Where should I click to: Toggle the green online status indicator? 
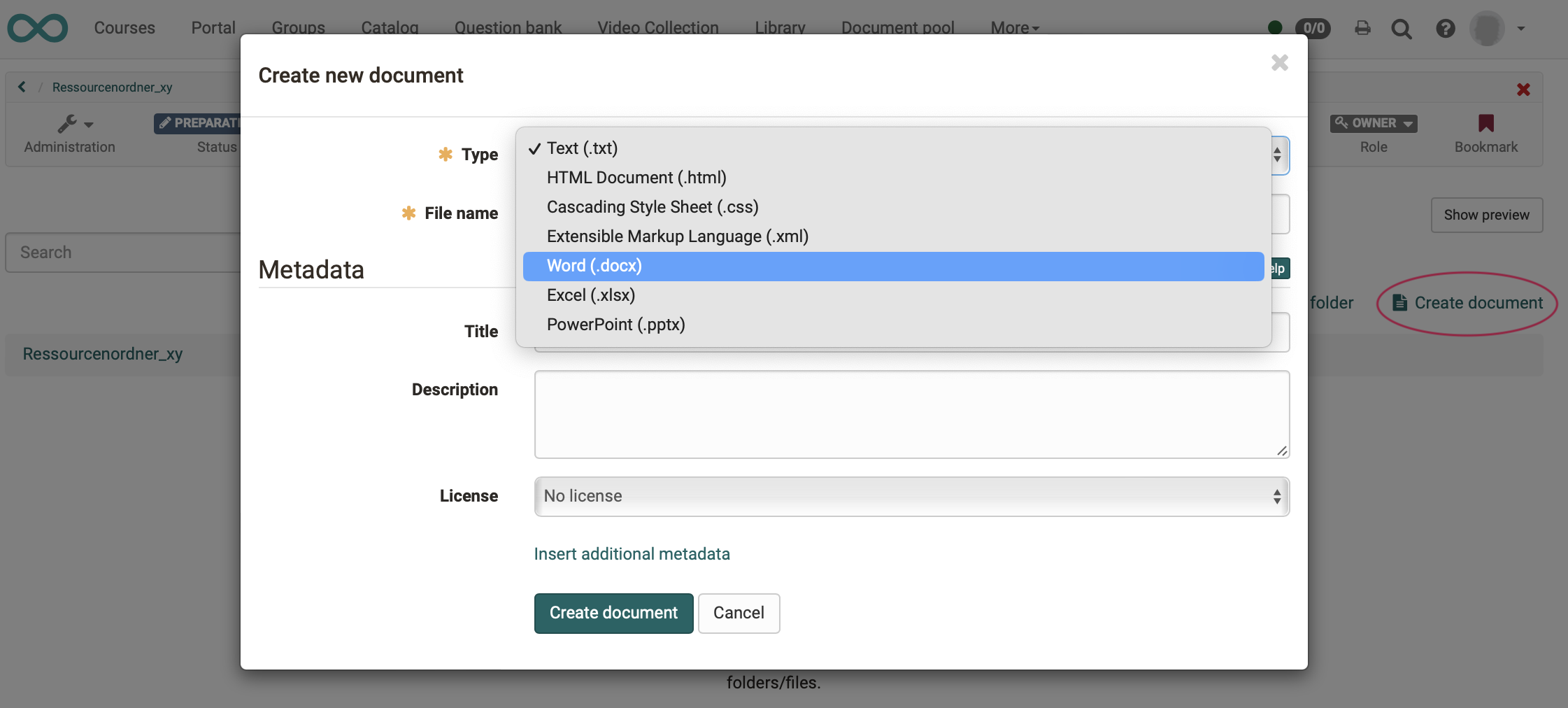click(x=1274, y=27)
